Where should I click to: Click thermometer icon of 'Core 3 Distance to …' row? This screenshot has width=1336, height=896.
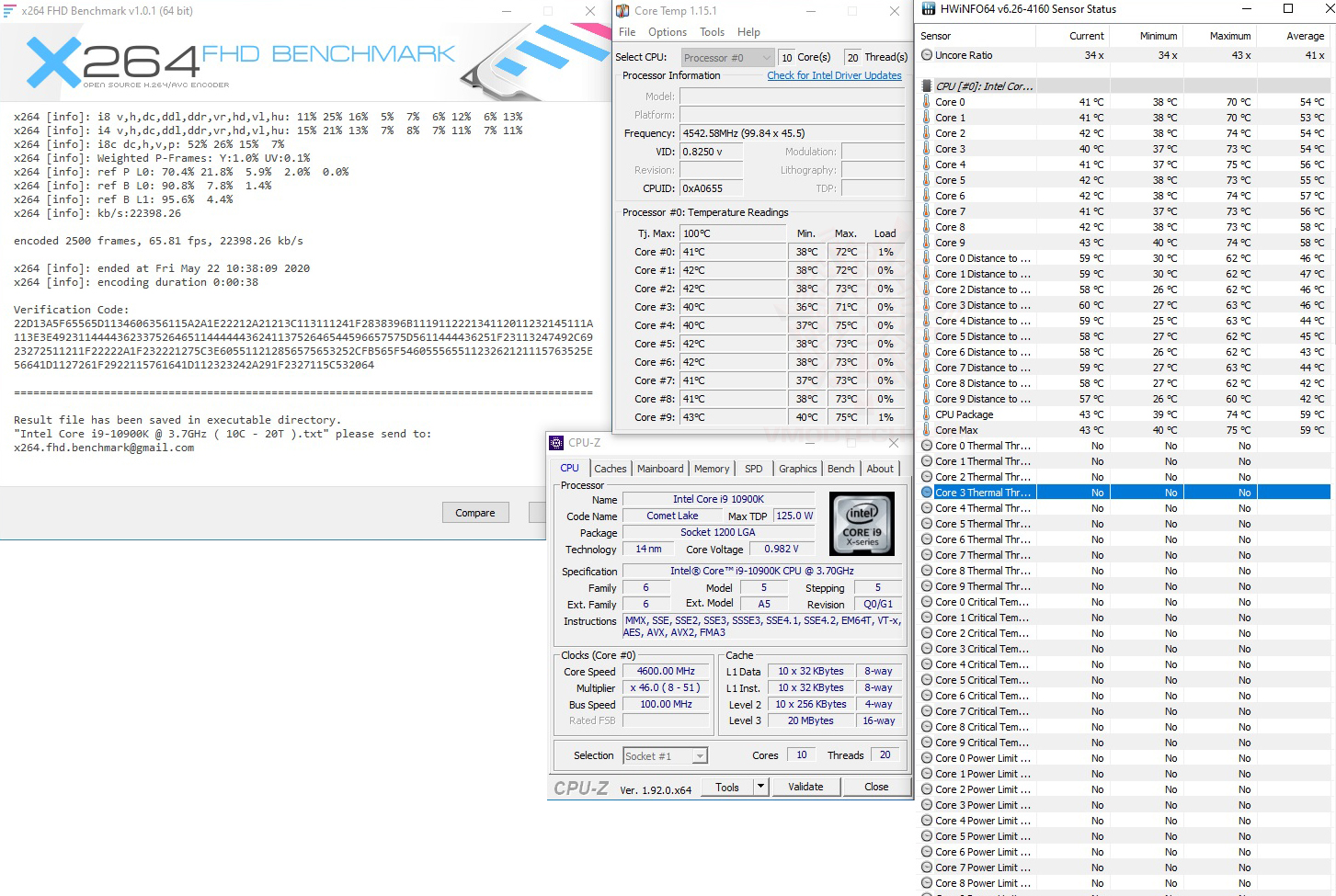(927, 305)
